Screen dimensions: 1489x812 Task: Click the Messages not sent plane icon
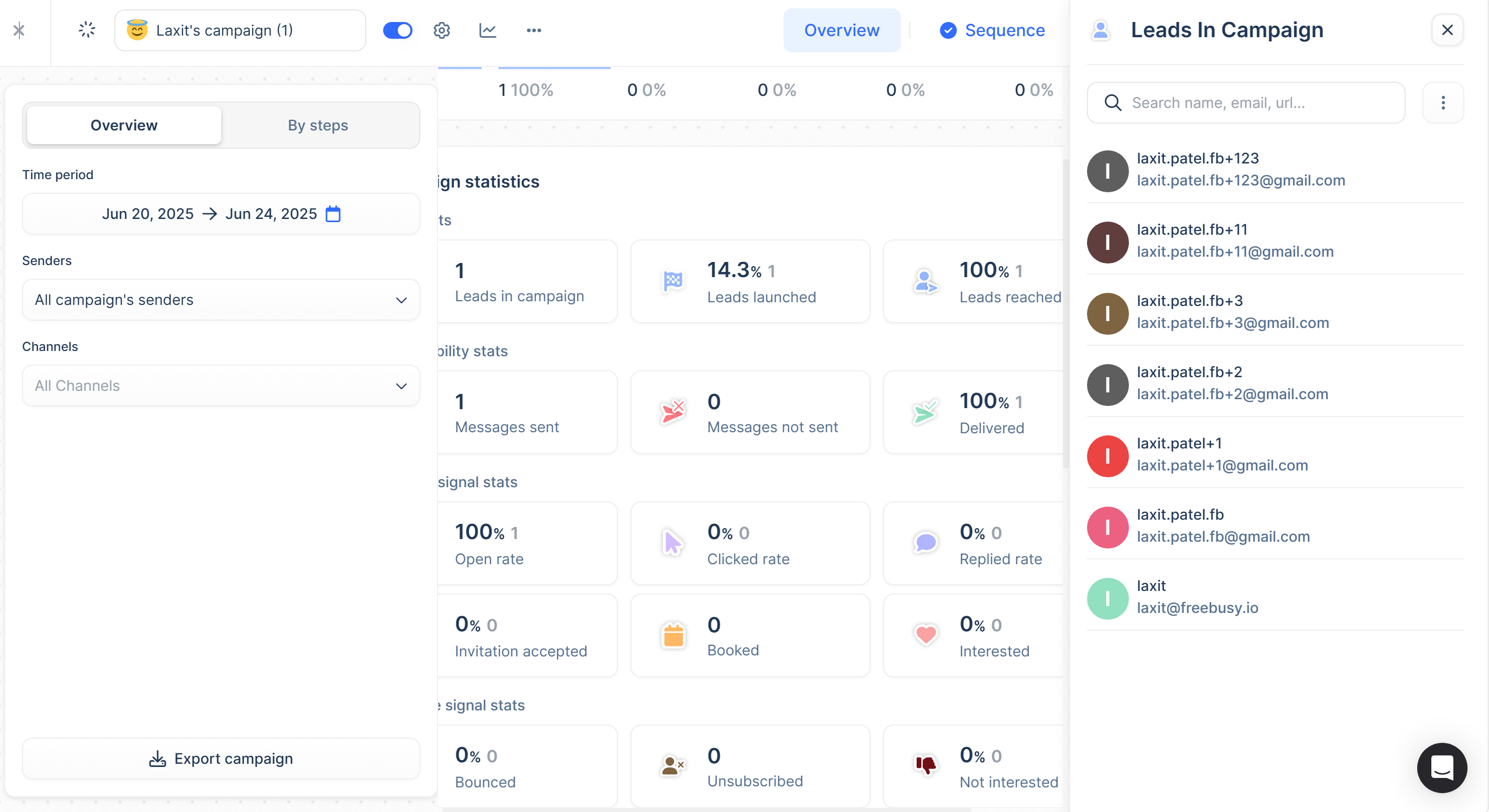point(673,413)
